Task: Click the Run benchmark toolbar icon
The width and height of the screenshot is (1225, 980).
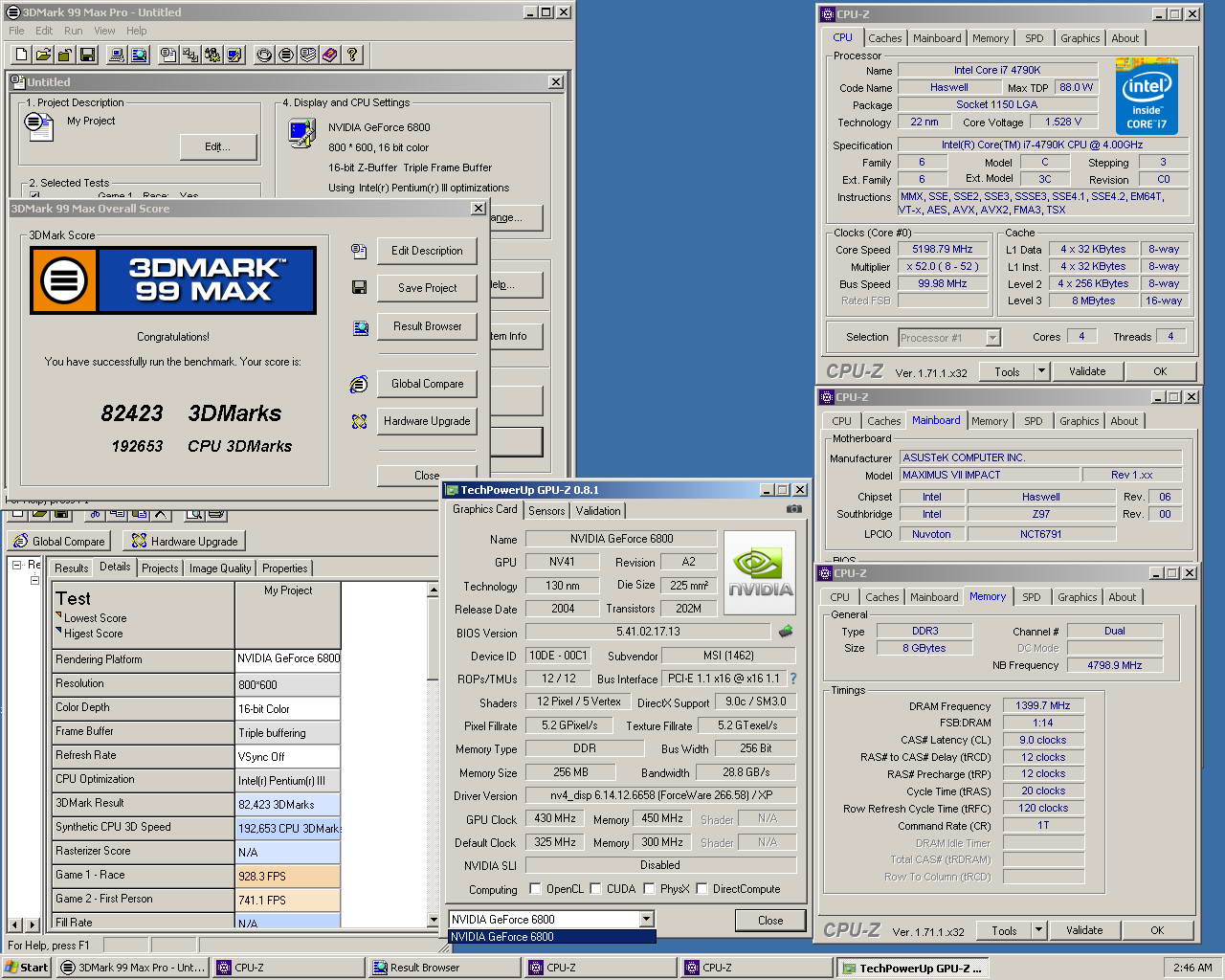Action: pos(264,55)
